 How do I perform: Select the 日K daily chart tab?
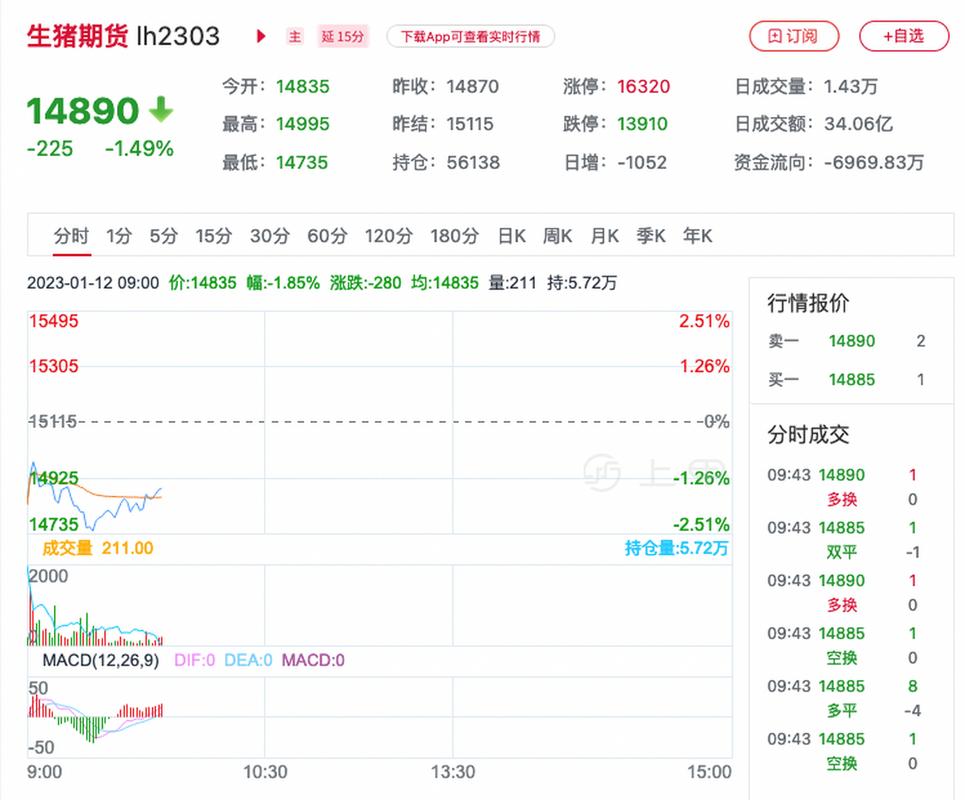pyautogui.click(x=511, y=236)
